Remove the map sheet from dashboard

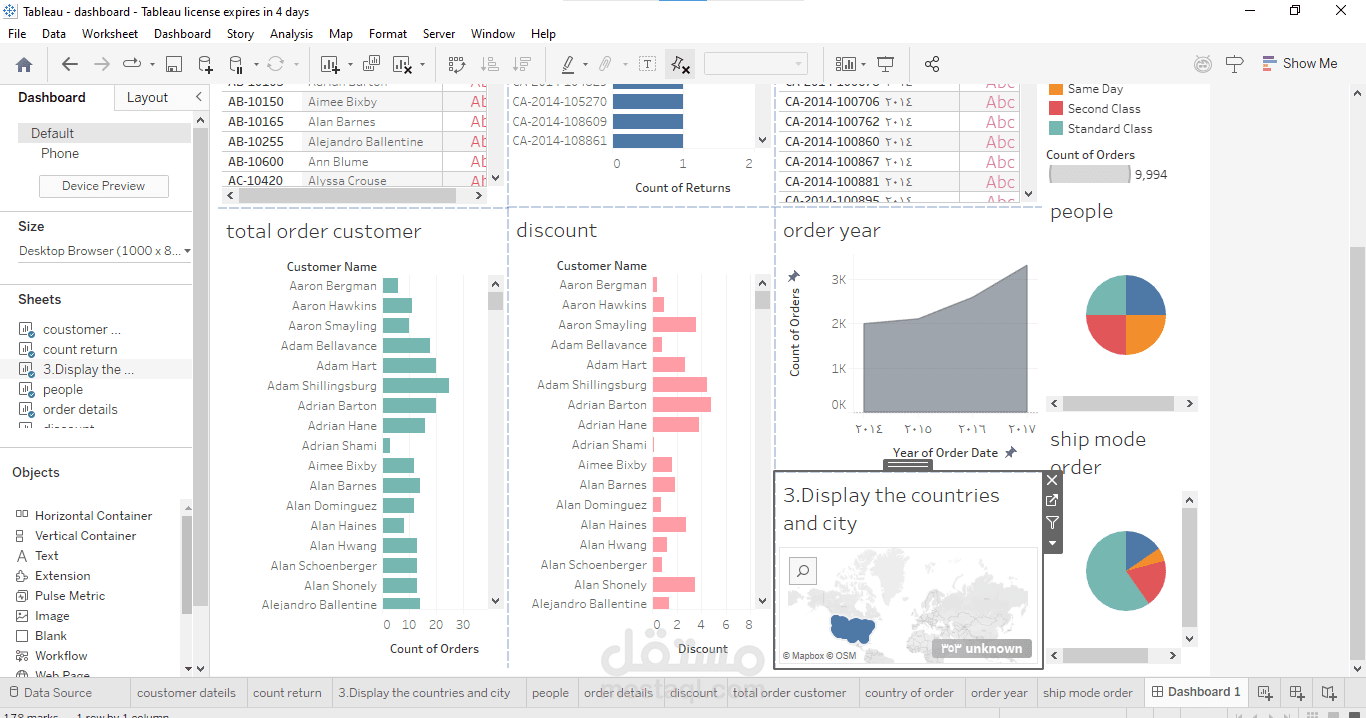pyautogui.click(x=1052, y=480)
